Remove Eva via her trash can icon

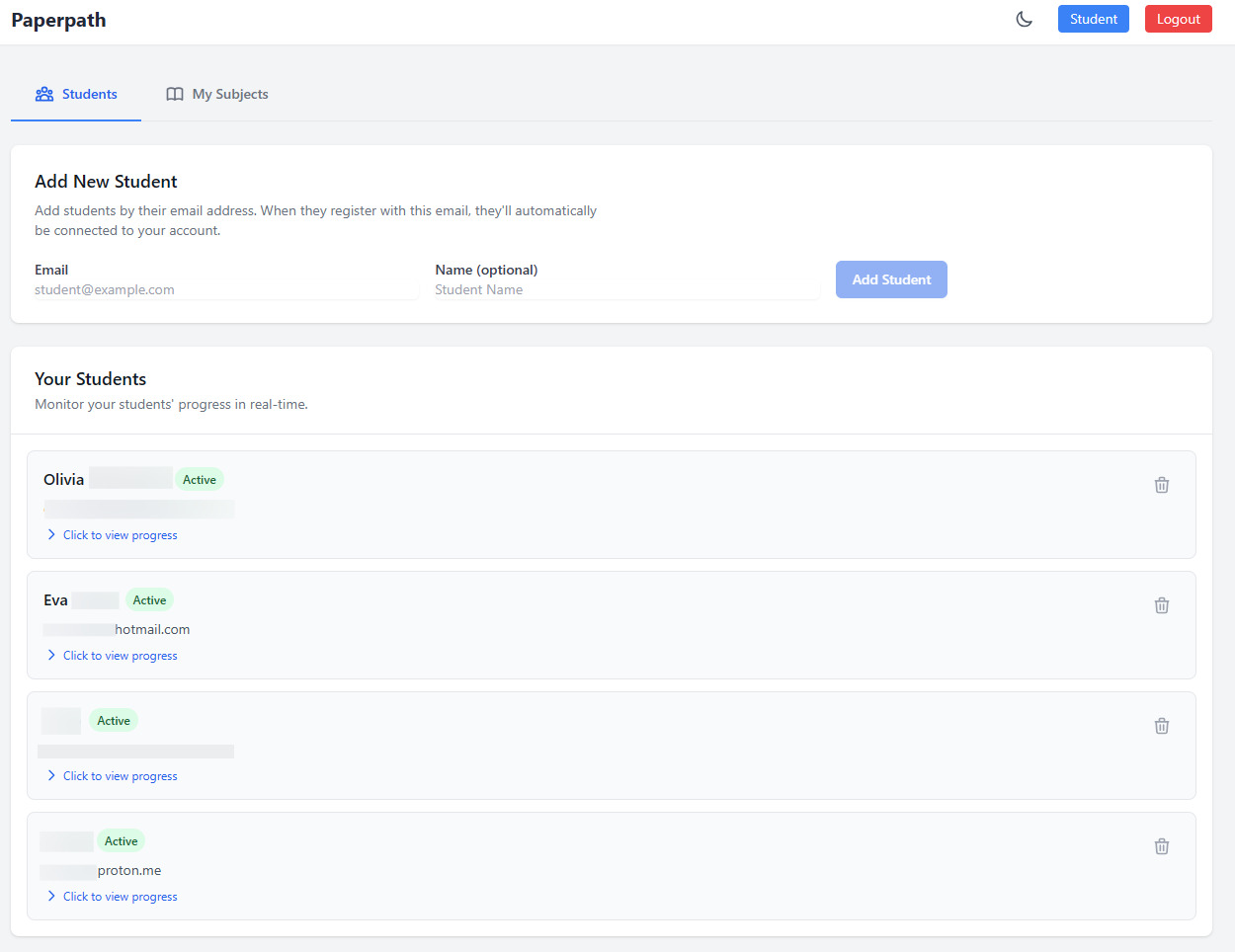click(1161, 605)
